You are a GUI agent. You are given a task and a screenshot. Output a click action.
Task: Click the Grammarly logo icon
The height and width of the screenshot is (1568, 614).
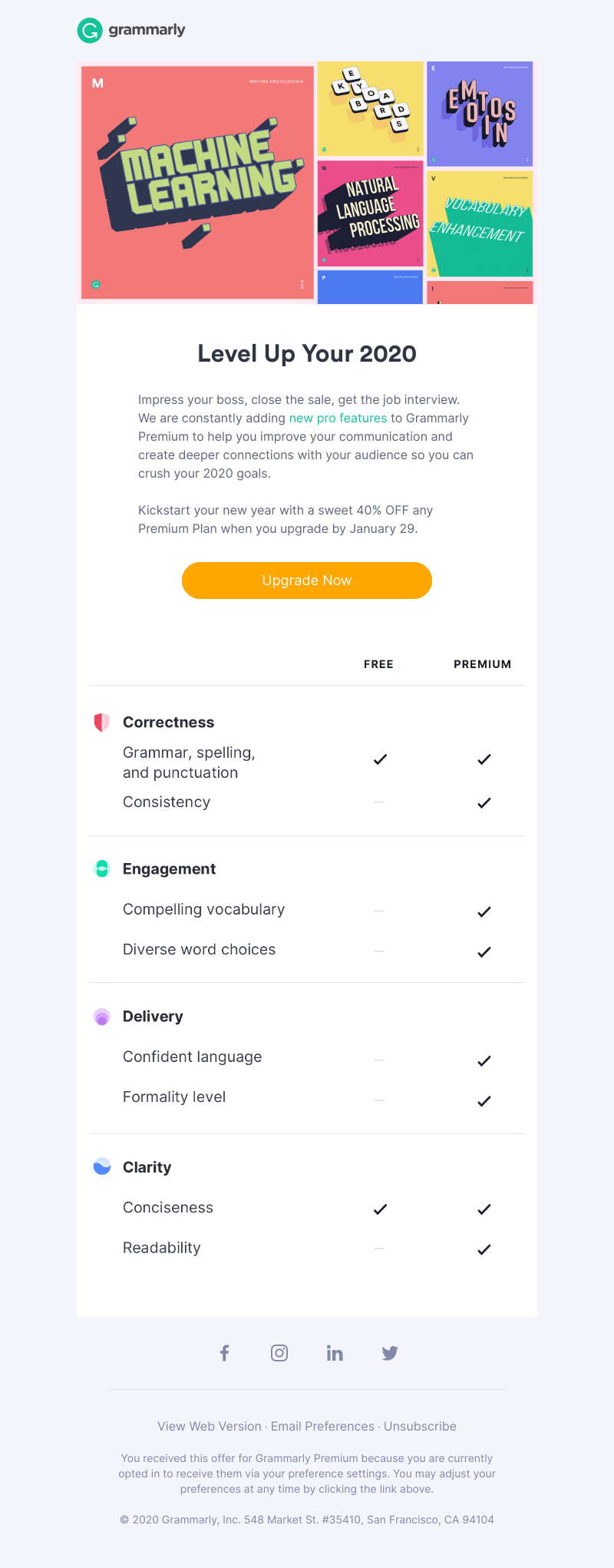(x=90, y=31)
